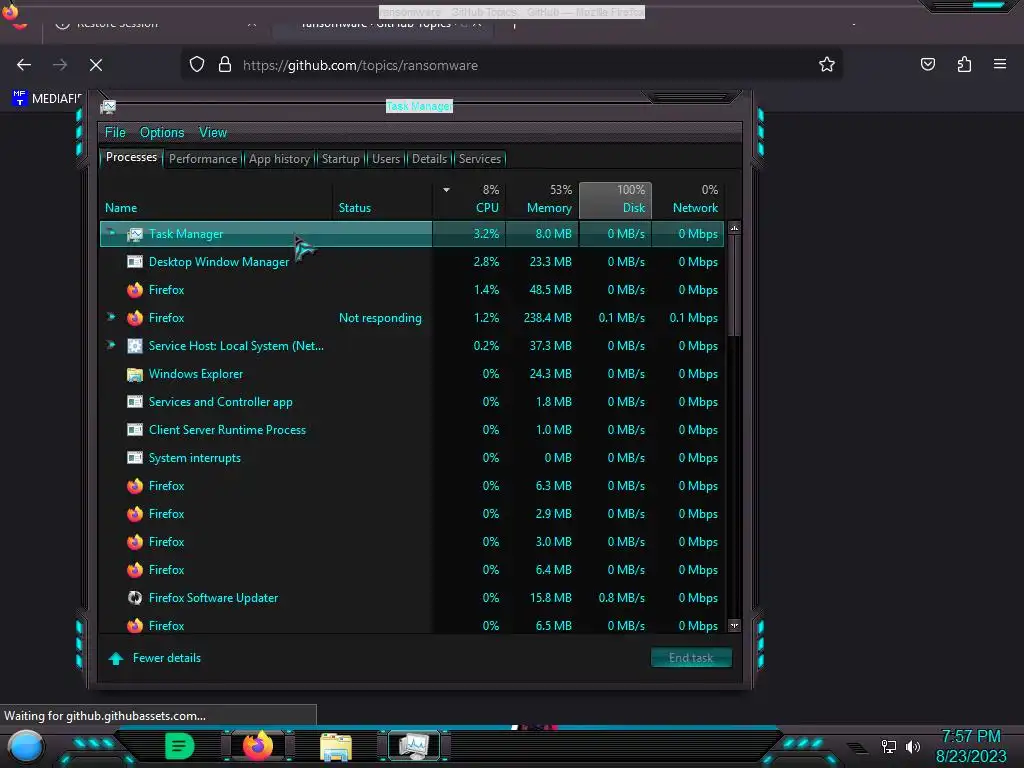Click the volume speaker tray icon
Image resolution: width=1024 pixels, height=768 pixels.
coord(912,746)
